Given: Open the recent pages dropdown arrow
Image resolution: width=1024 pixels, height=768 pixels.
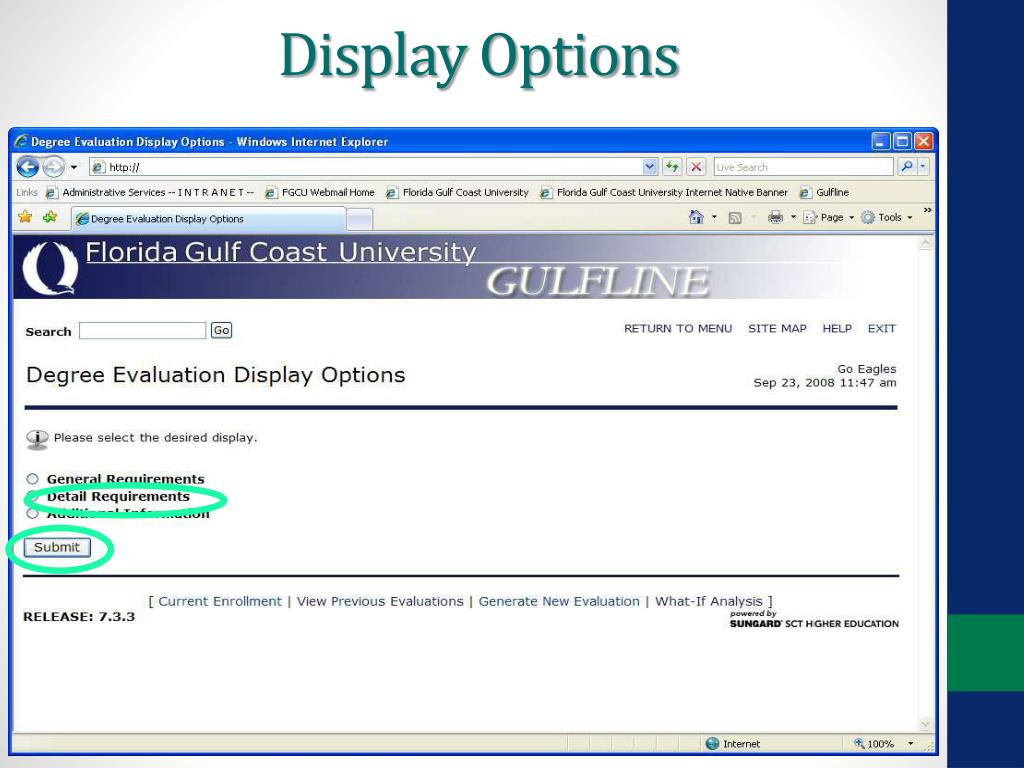Looking at the screenshot, I should (x=74, y=167).
